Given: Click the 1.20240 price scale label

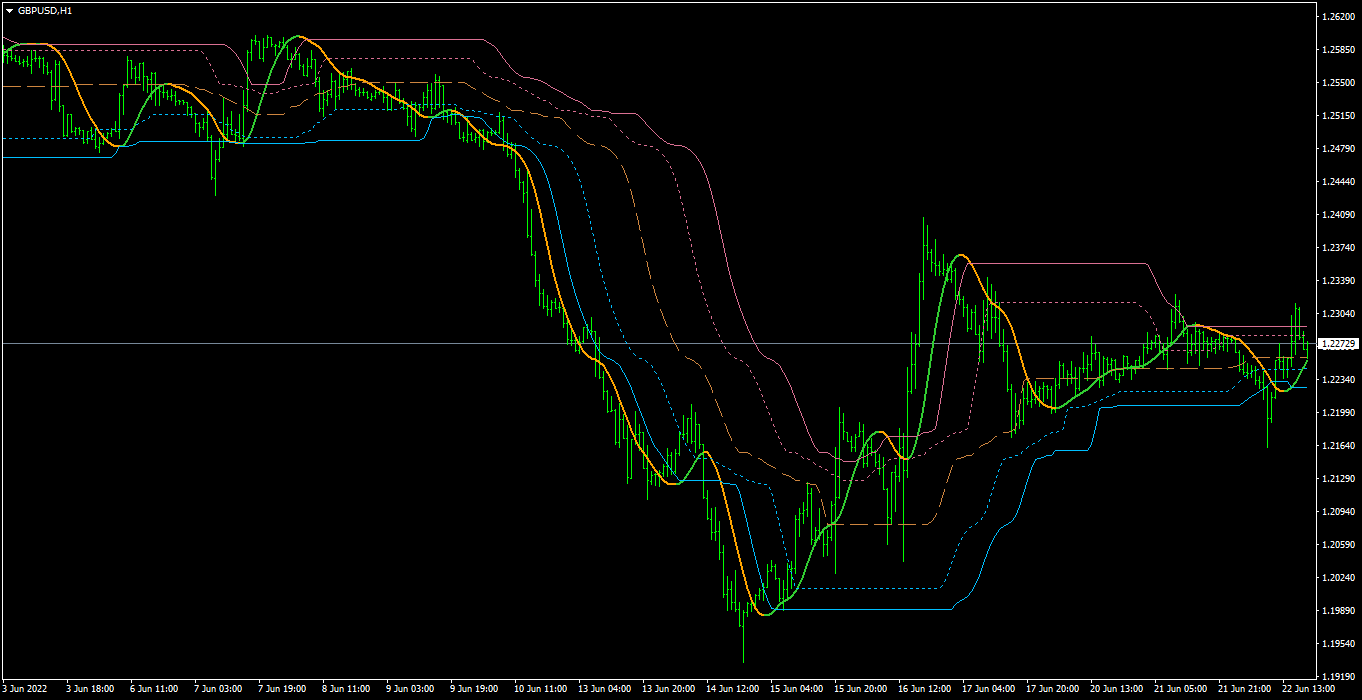Looking at the screenshot, I should [1339, 578].
